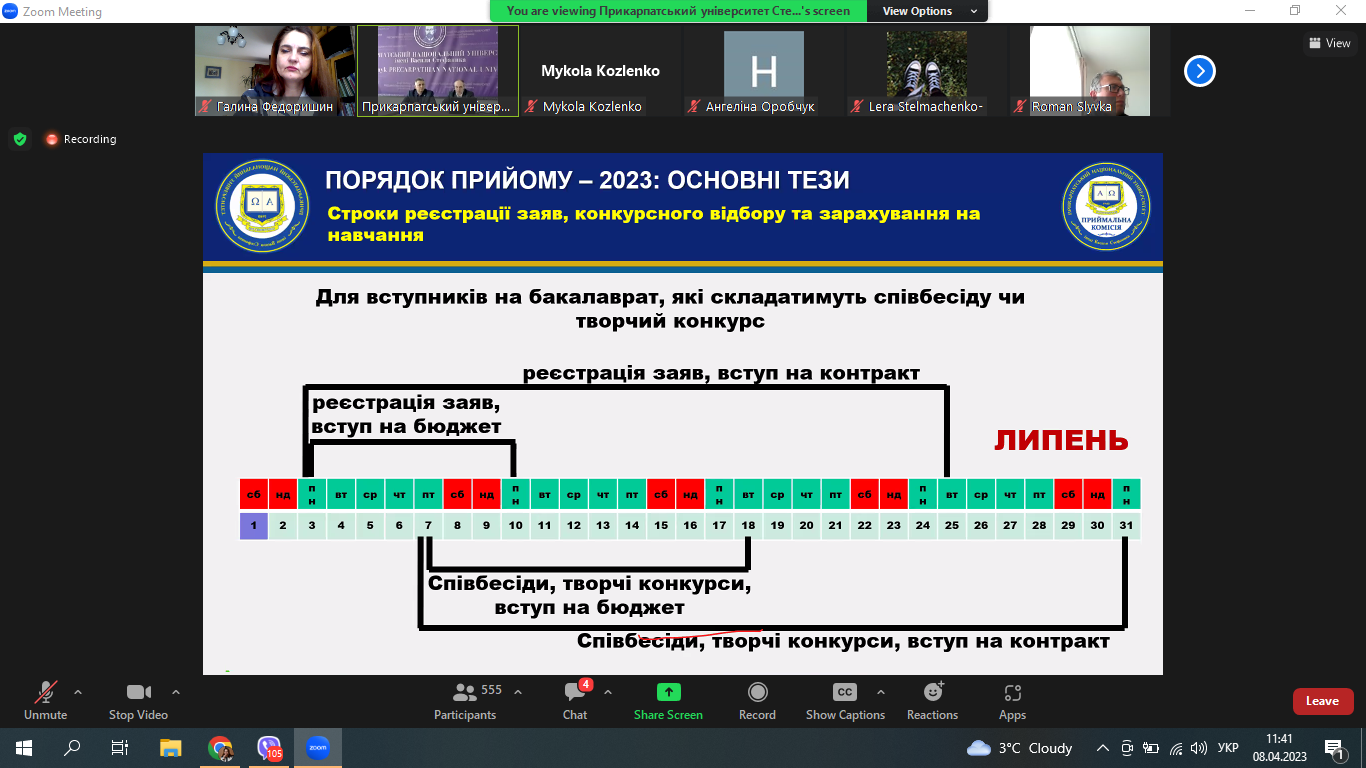Start recording with the Record icon

pos(757,692)
